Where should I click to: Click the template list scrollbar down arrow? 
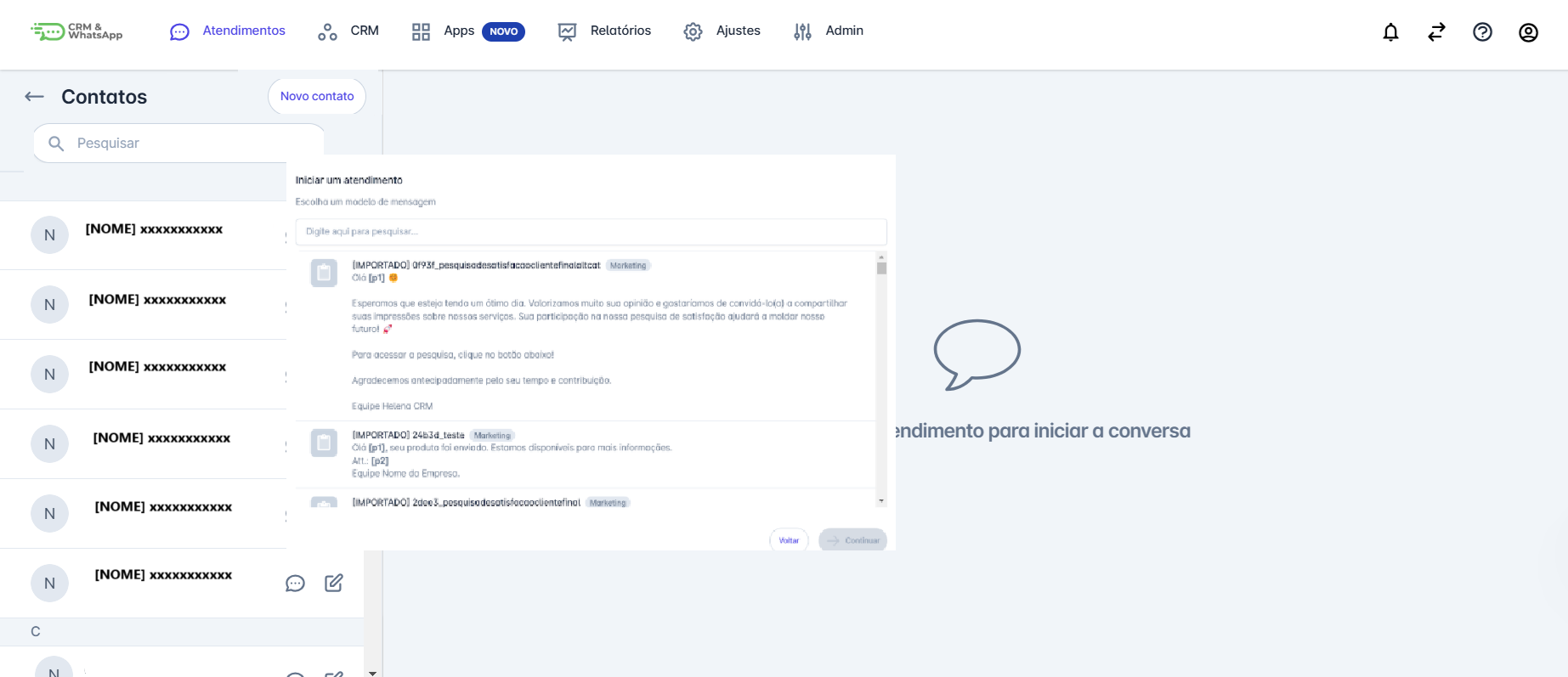pyautogui.click(x=881, y=501)
